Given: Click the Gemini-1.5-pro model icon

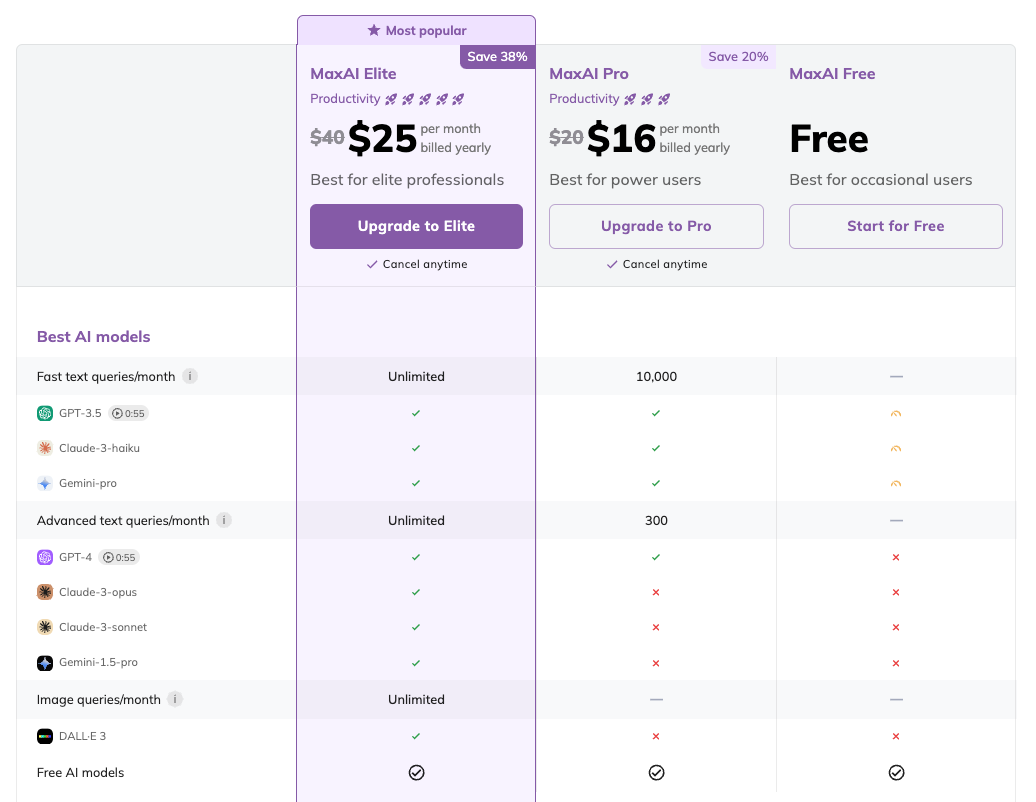Looking at the screenshot, I should coord(45,663).
